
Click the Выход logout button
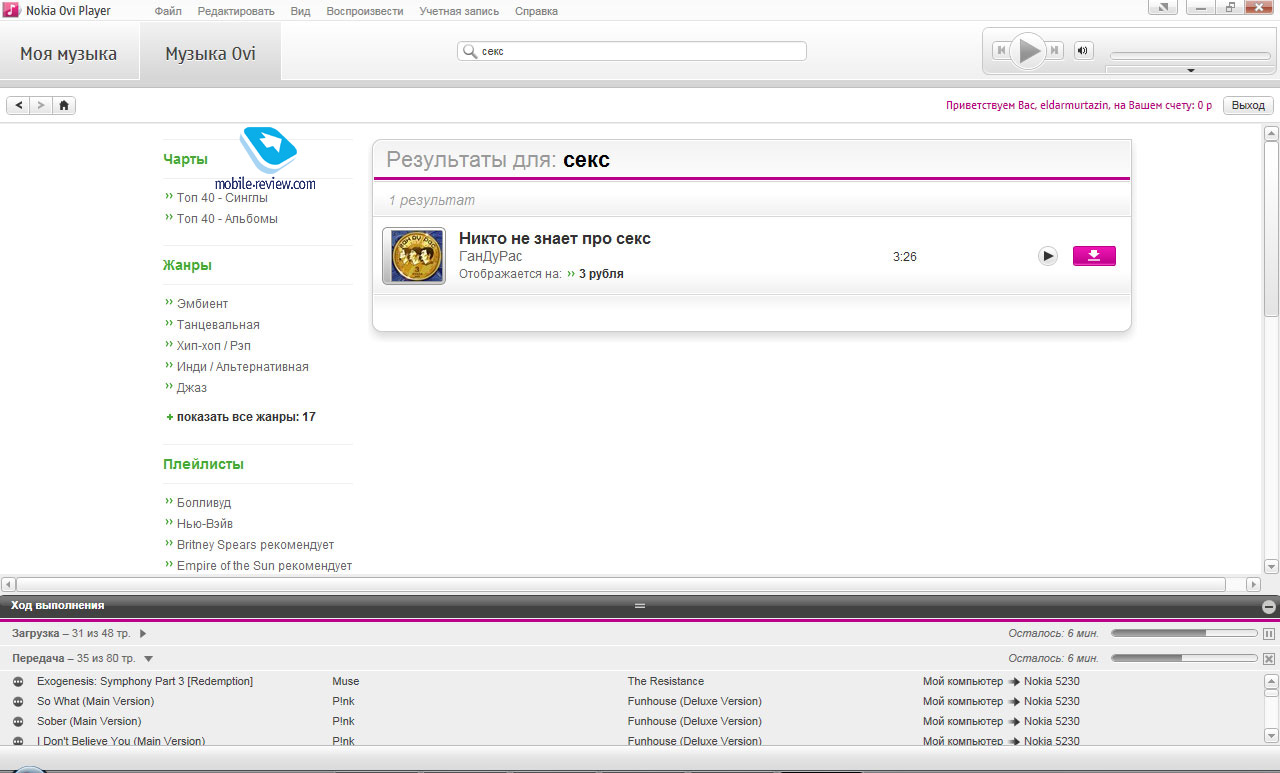(x=1248, y=105)
